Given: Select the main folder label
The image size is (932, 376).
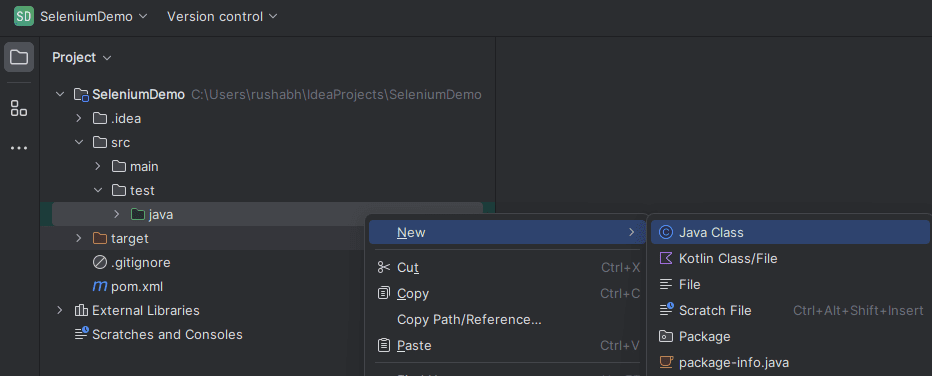Looking at the screenshot, I should [x=144, y=166].
